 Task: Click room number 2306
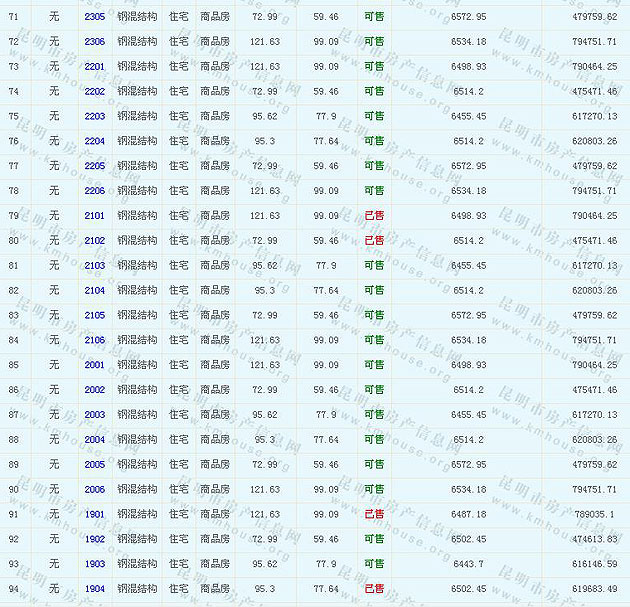[x=94, y=42]
